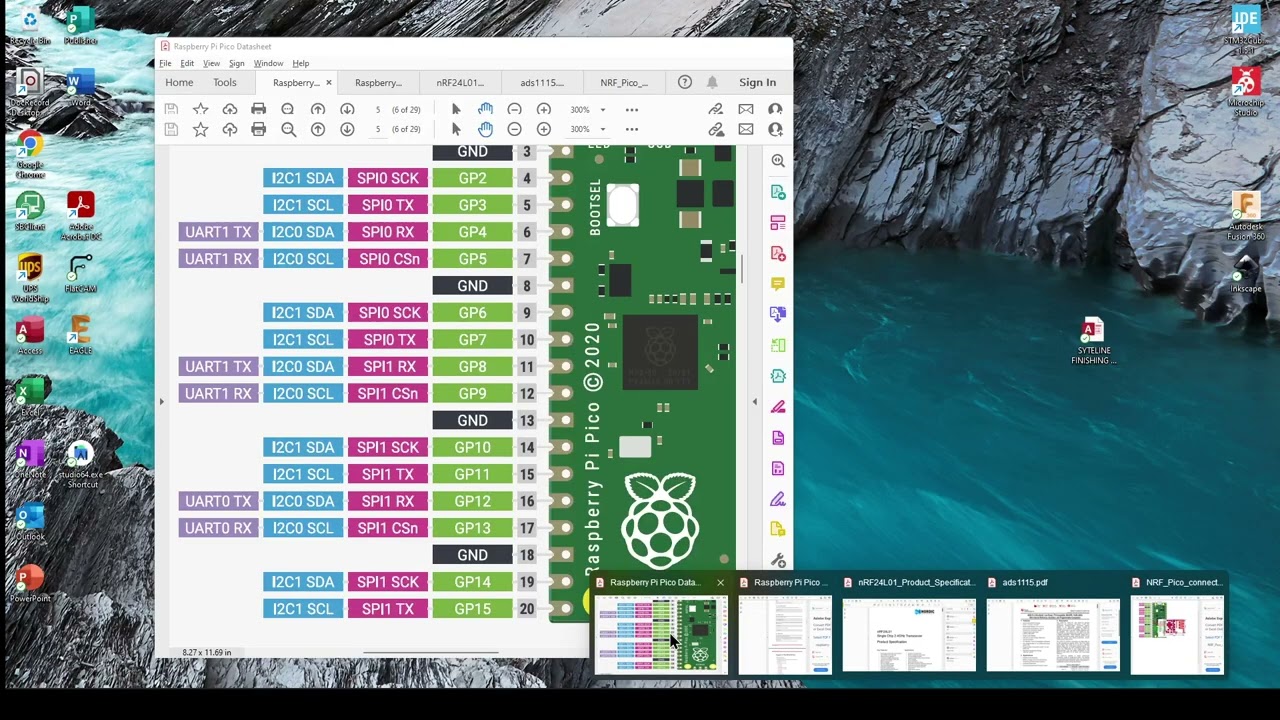The width and height of the screenshot is (1280, 720).
Task: Open the search tool in Acrobat's right pane
Action: click(x=778, y=160)
